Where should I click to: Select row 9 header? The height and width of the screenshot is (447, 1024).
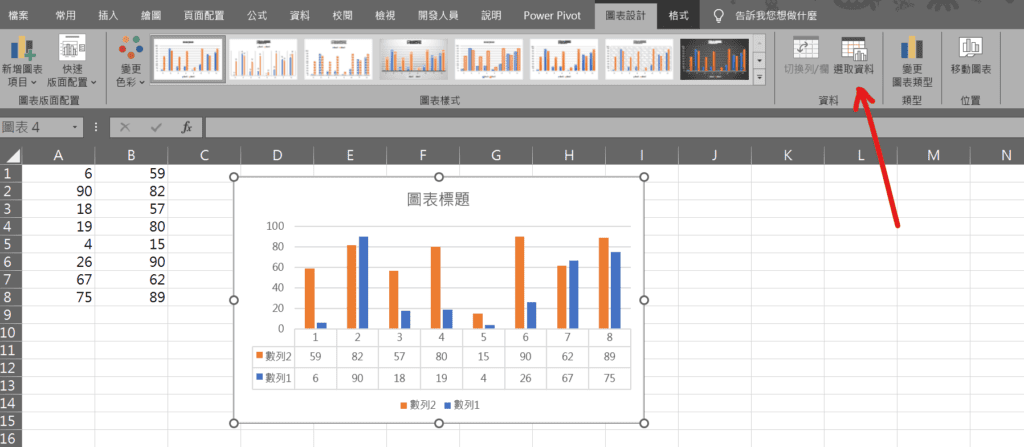tap(11, 315)
